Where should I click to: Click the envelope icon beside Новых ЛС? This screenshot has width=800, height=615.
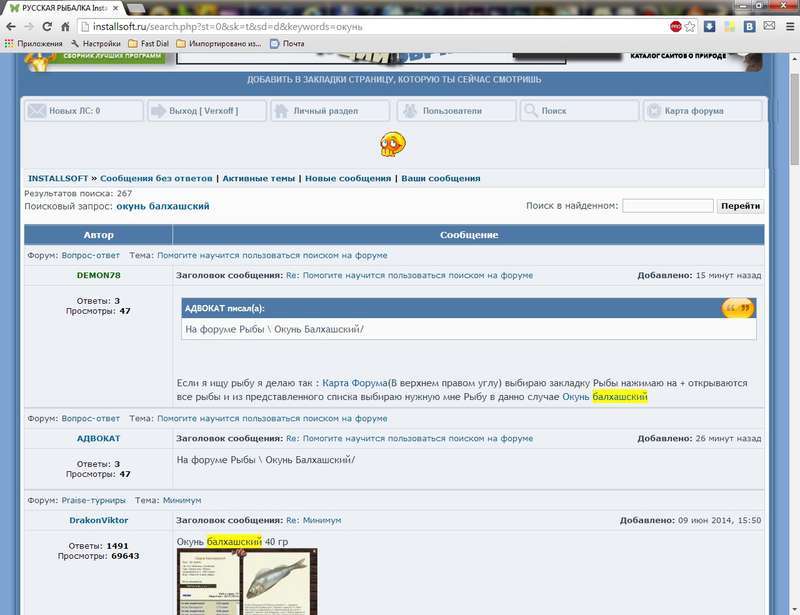pos(37,110)
